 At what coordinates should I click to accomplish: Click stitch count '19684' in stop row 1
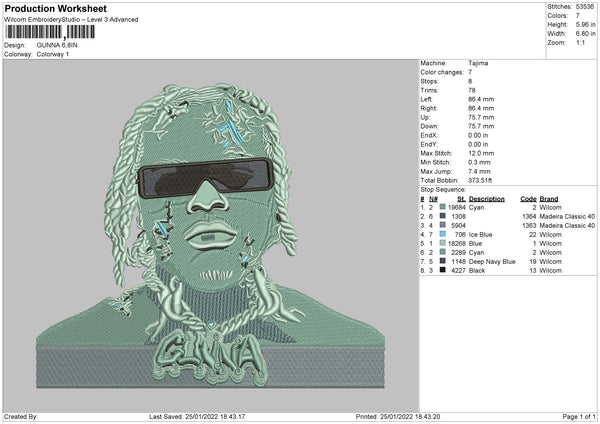click(457, 207)
